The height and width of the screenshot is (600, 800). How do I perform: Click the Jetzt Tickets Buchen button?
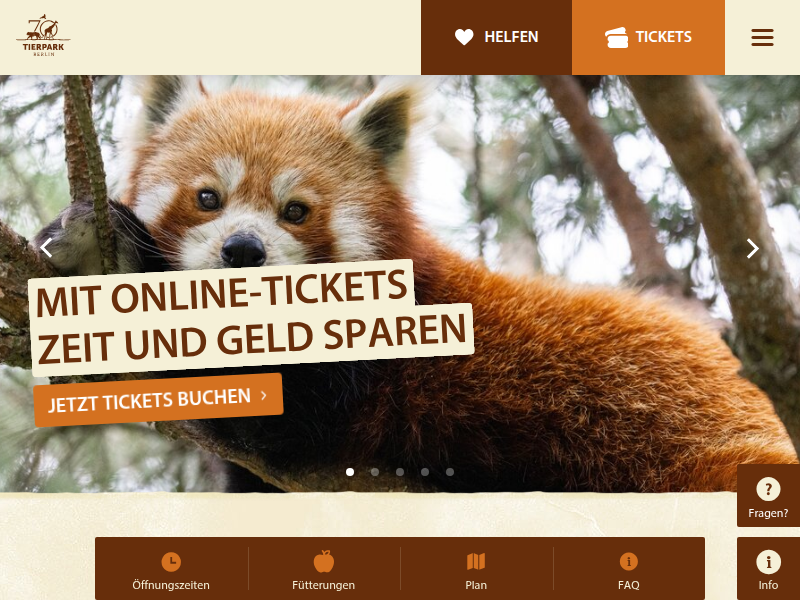click(x=158, y=400)
